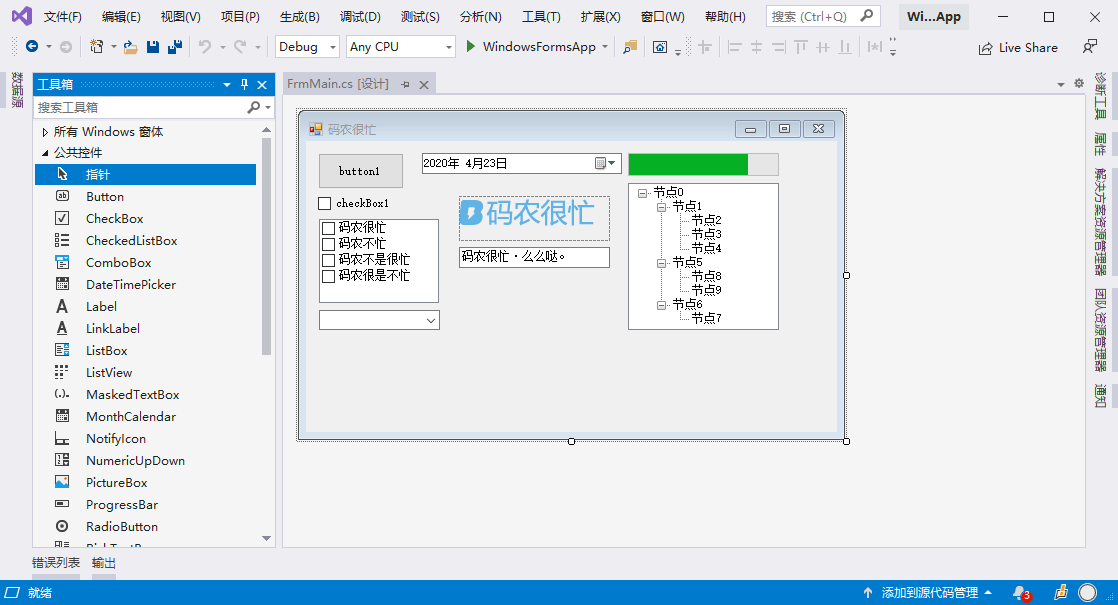The height and width of the screenshot is (605, 1118).
Task: Collapse 节点0 in the tree view
Action: 642,192
